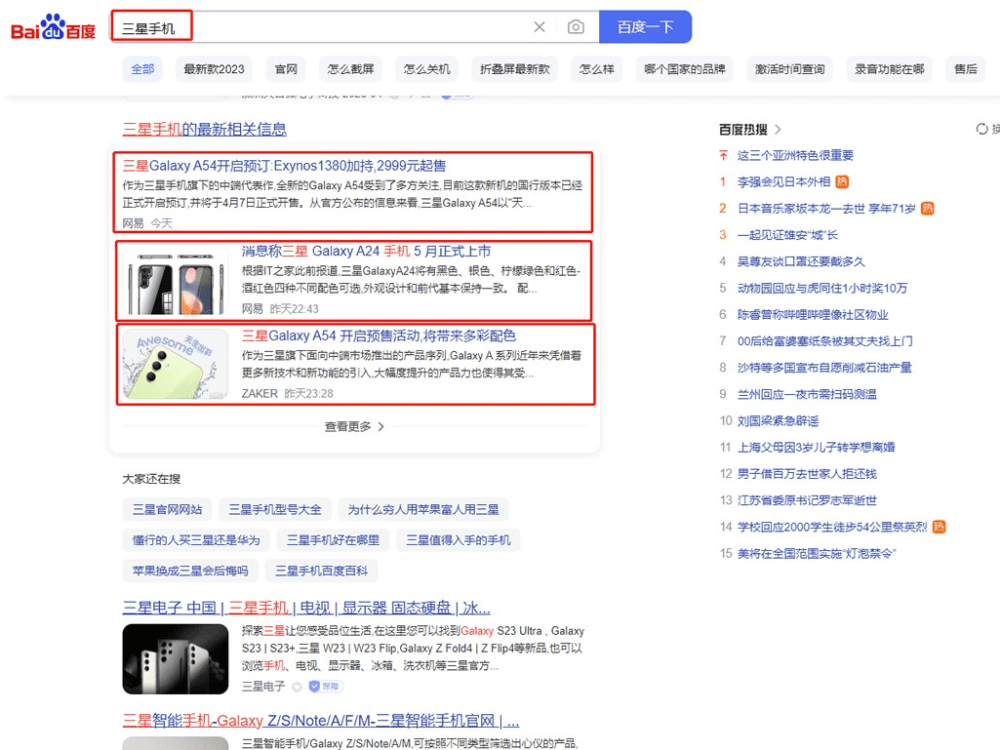1000x750 pixels.
Task: Click the Baidu logo
Action: pyautogui.click(x=53, y=27)
